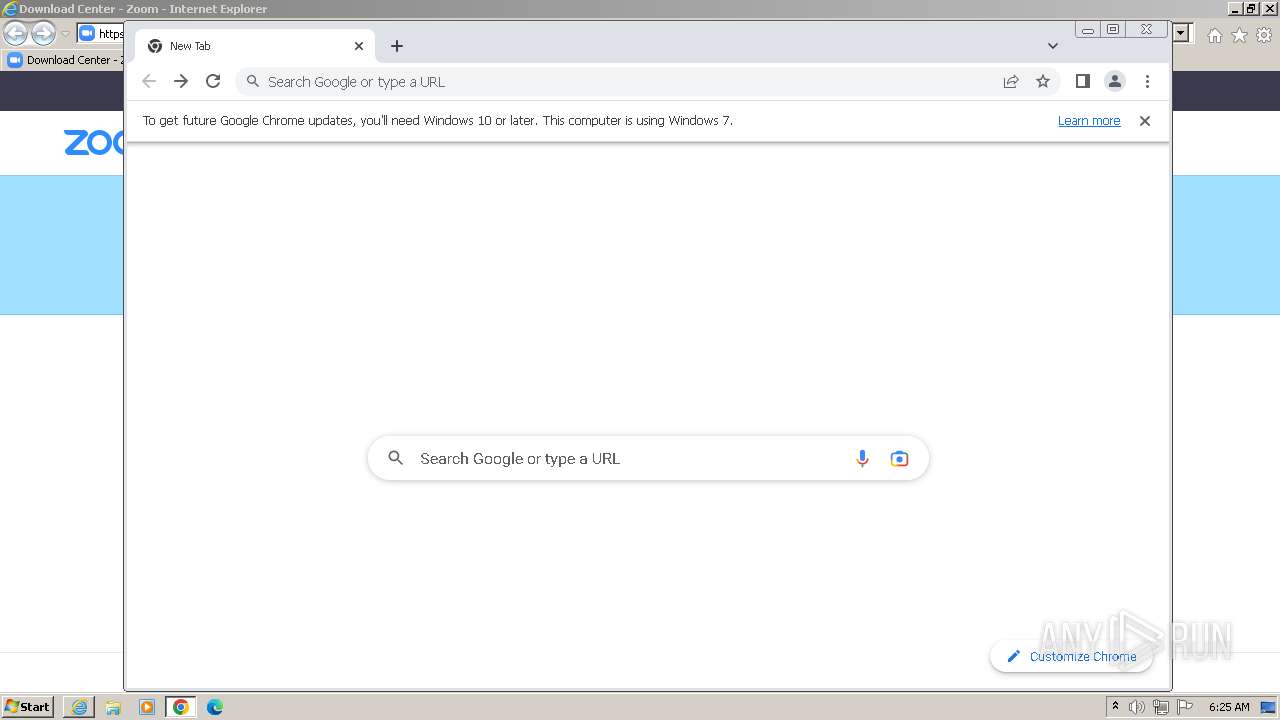Select the Download Center tab in Internet Explorer

64,60
